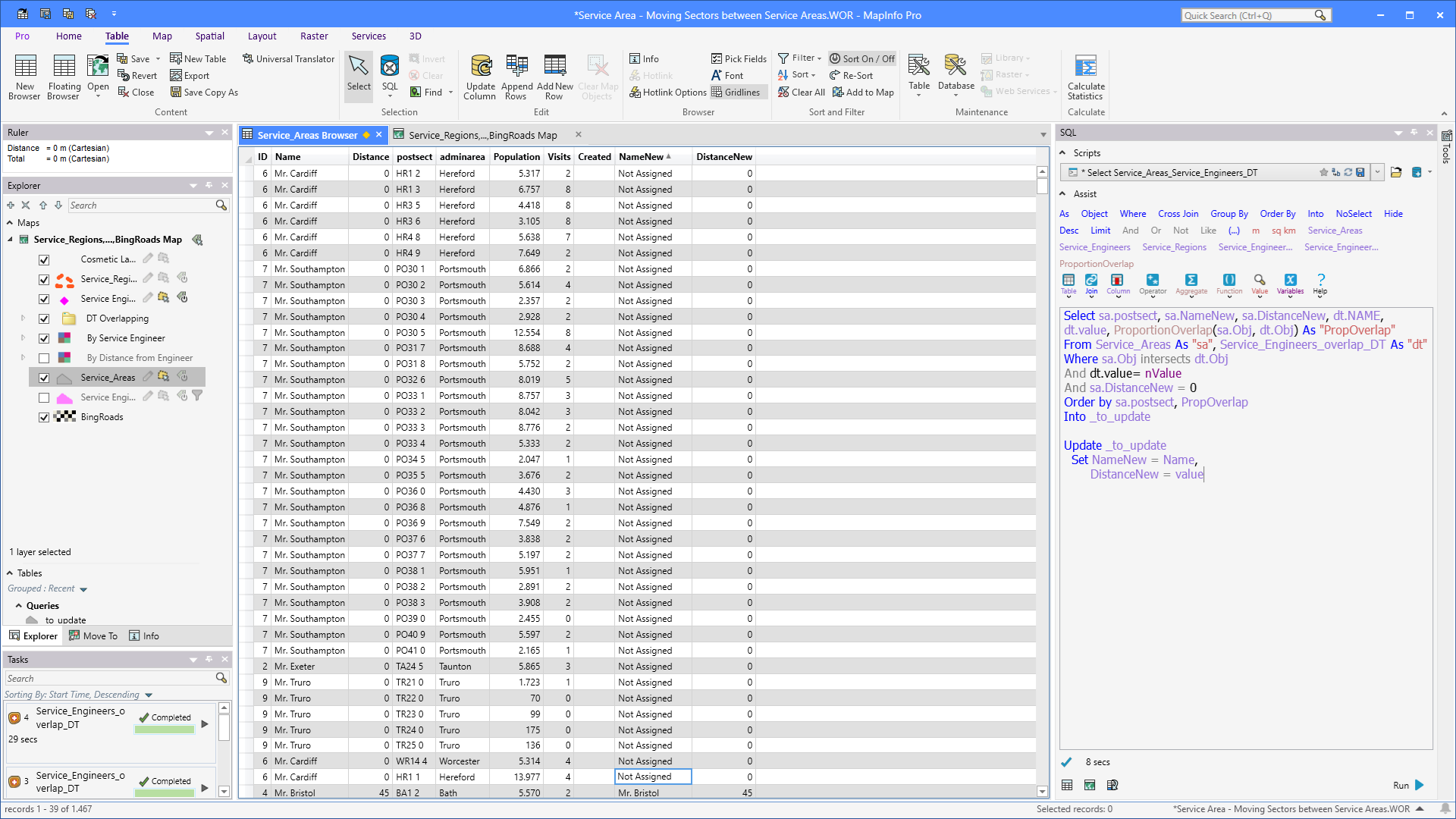Switch to the Spatial ribbon tab
This screenshot has height=819, width=1456.
pyautogui.click(x=209, y=36)
